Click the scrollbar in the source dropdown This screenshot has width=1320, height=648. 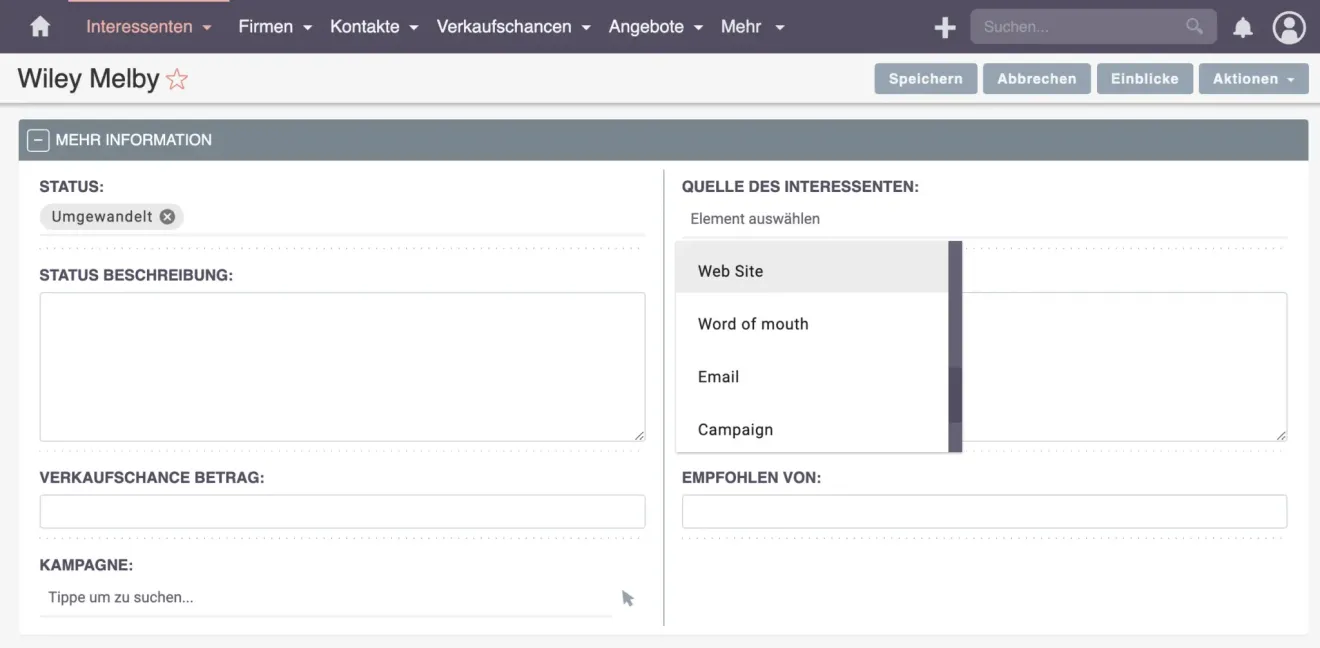coord(955,350)
